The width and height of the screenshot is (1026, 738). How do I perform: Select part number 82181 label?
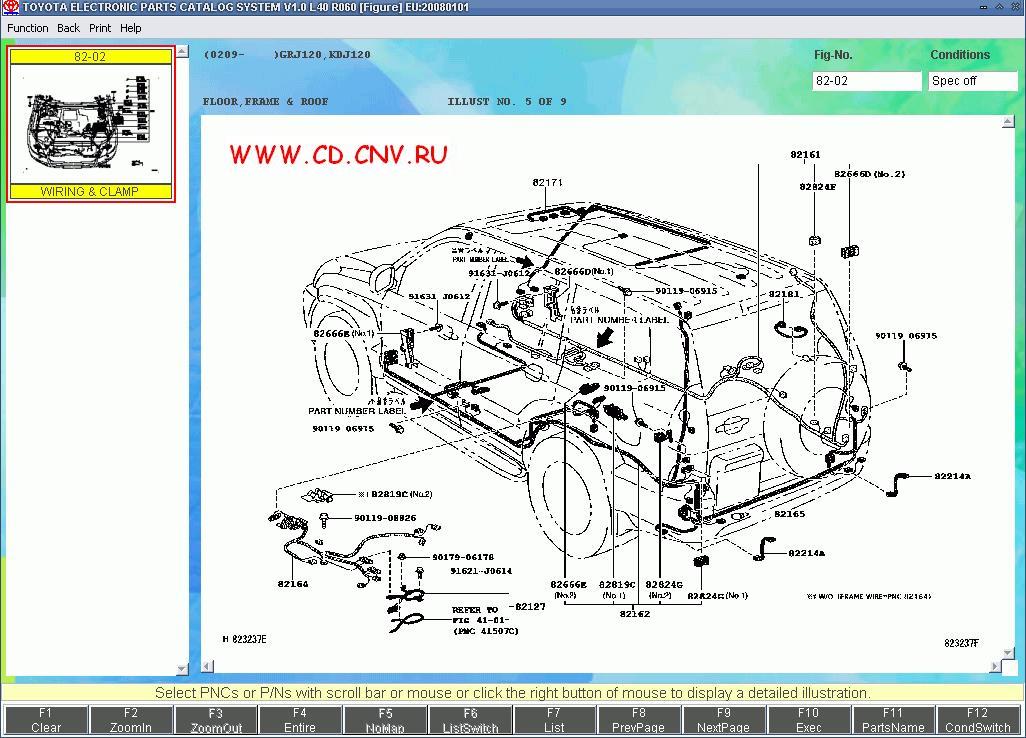coord(785,294)
